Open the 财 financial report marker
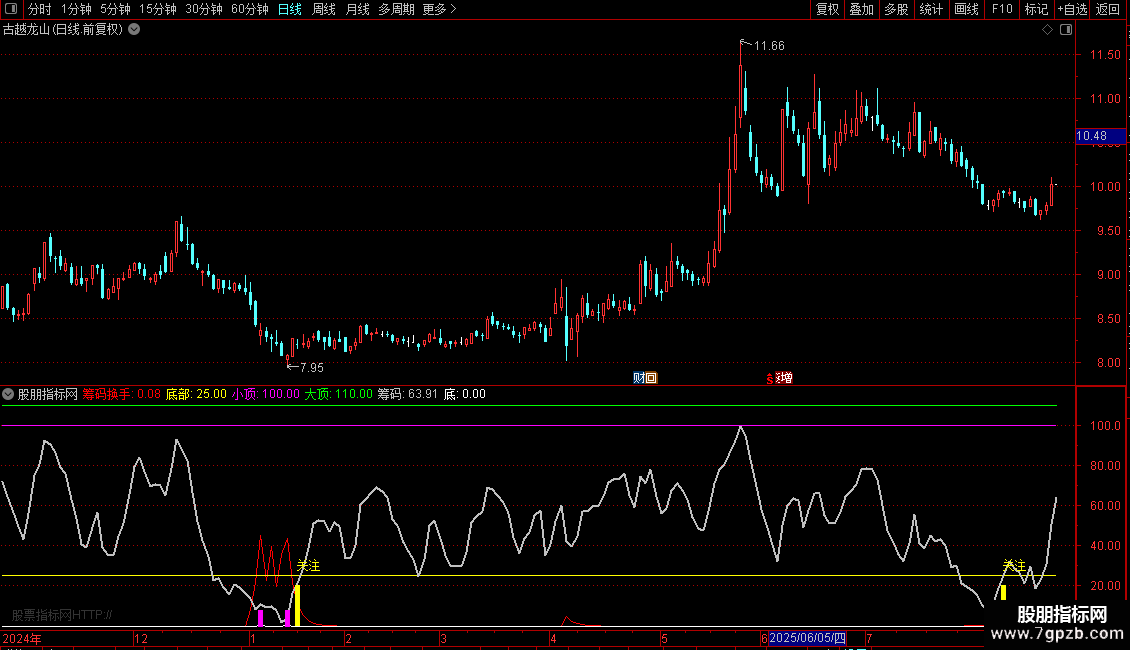The height and width of the screenshot is (650, 1130). pyautogui.click(x=639, y=378)
